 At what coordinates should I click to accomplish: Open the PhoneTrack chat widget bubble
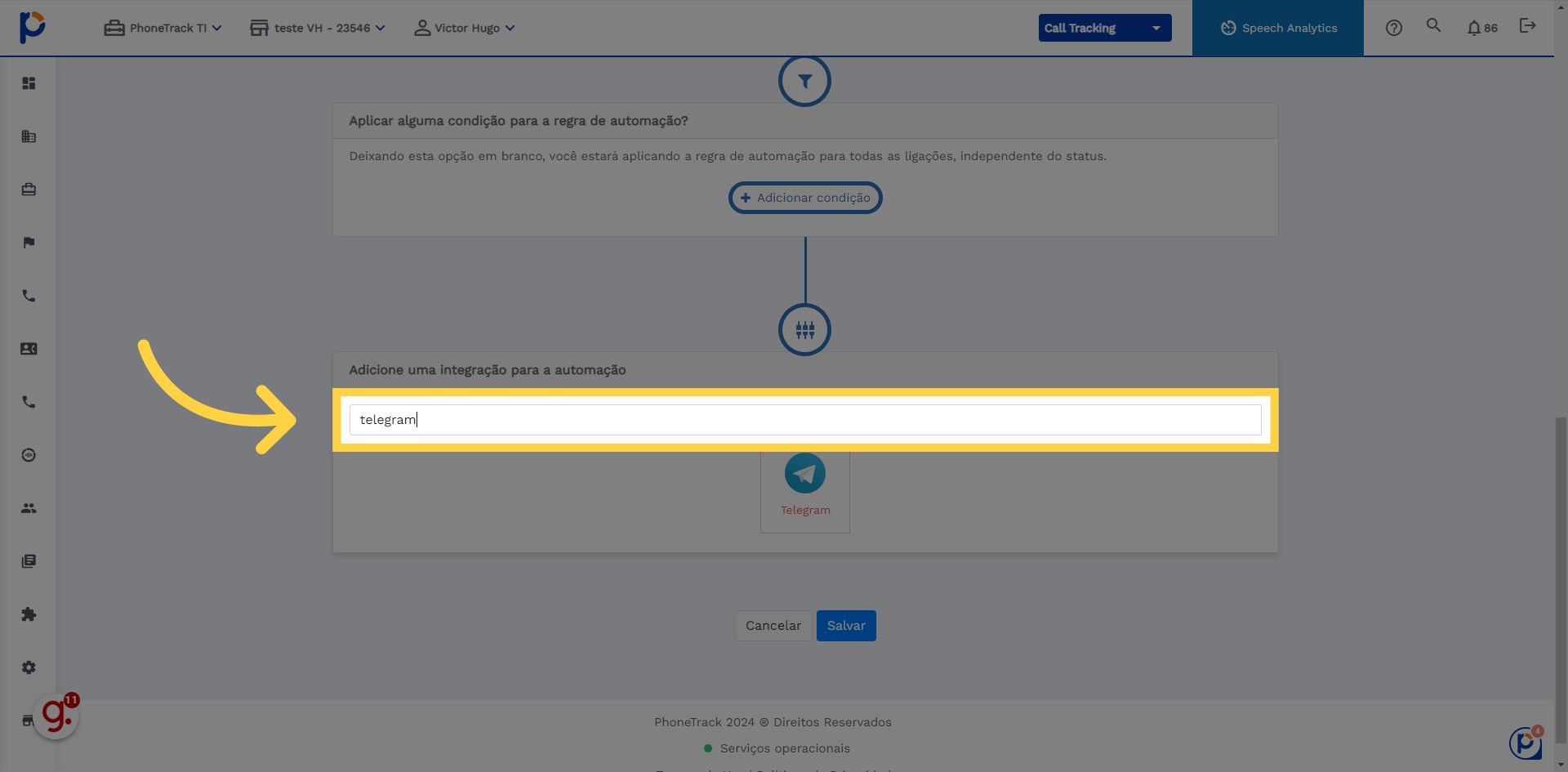1526,743
